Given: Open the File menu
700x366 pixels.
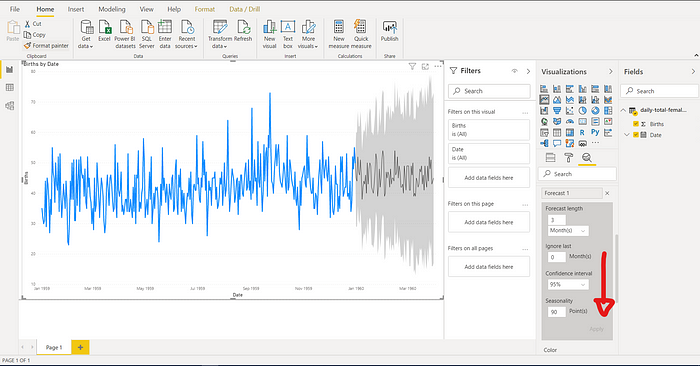Looking at the screenshot, I should (15, 9).
